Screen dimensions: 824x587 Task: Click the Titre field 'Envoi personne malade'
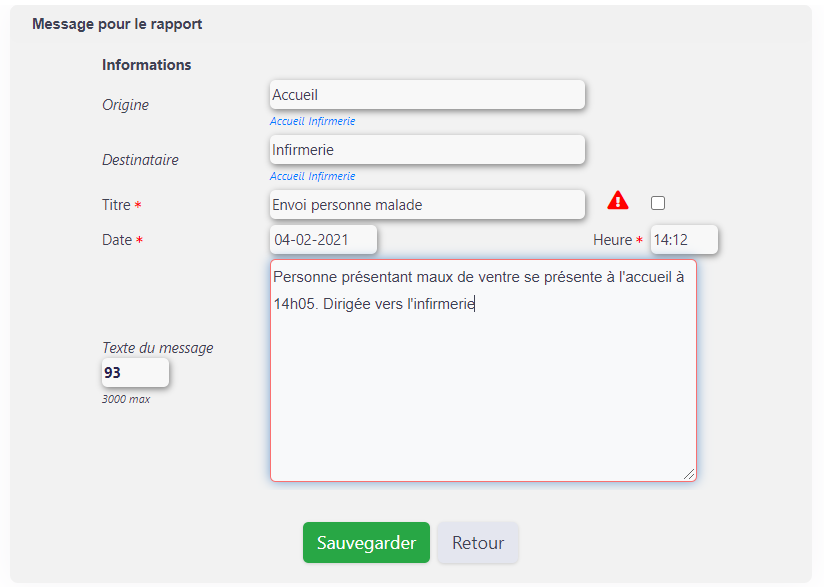[x=427, y=204]
